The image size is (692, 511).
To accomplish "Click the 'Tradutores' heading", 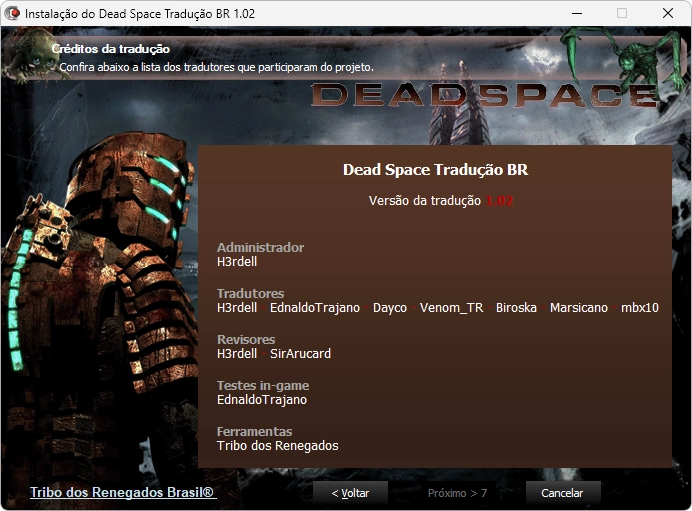I will (250, 293).
